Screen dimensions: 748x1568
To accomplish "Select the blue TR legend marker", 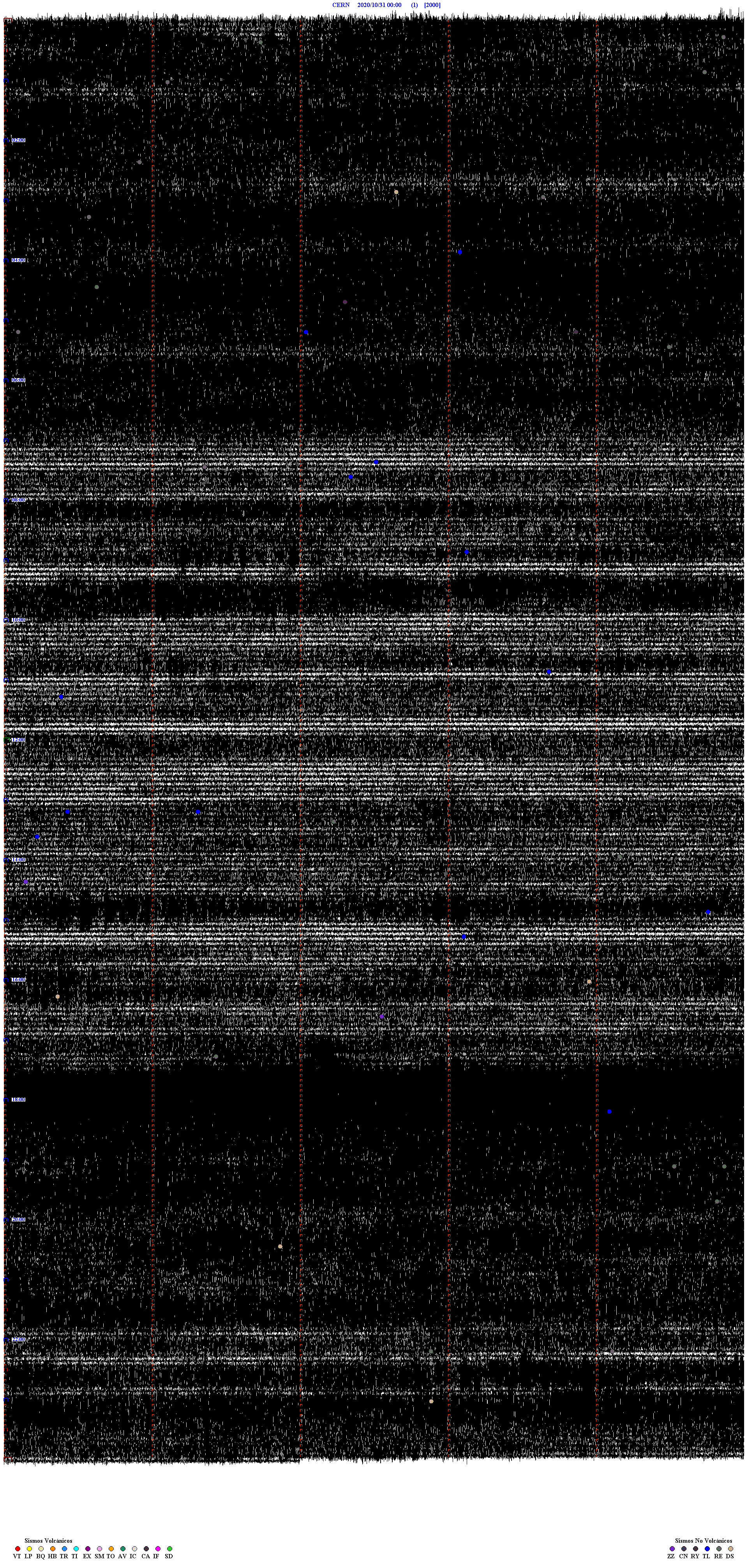I will point(64,1549).
